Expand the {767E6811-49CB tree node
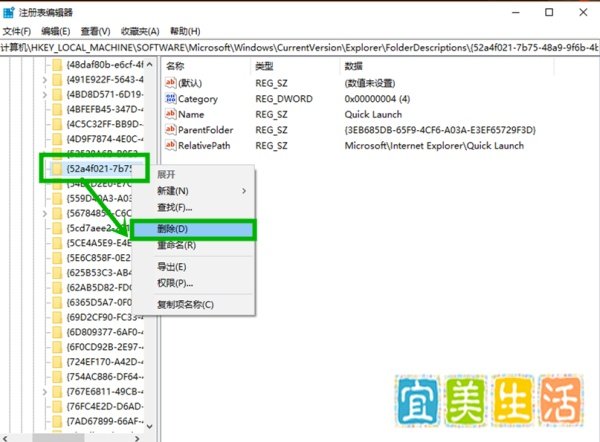Screen dimensions: 600x442 [x=44, y=391]
